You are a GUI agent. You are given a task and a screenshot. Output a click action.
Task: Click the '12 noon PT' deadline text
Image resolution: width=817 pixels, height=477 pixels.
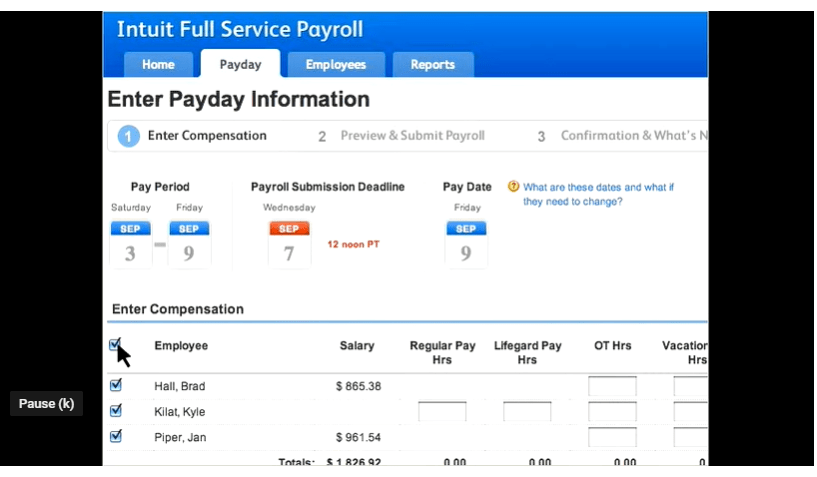(x=353, y=244)
